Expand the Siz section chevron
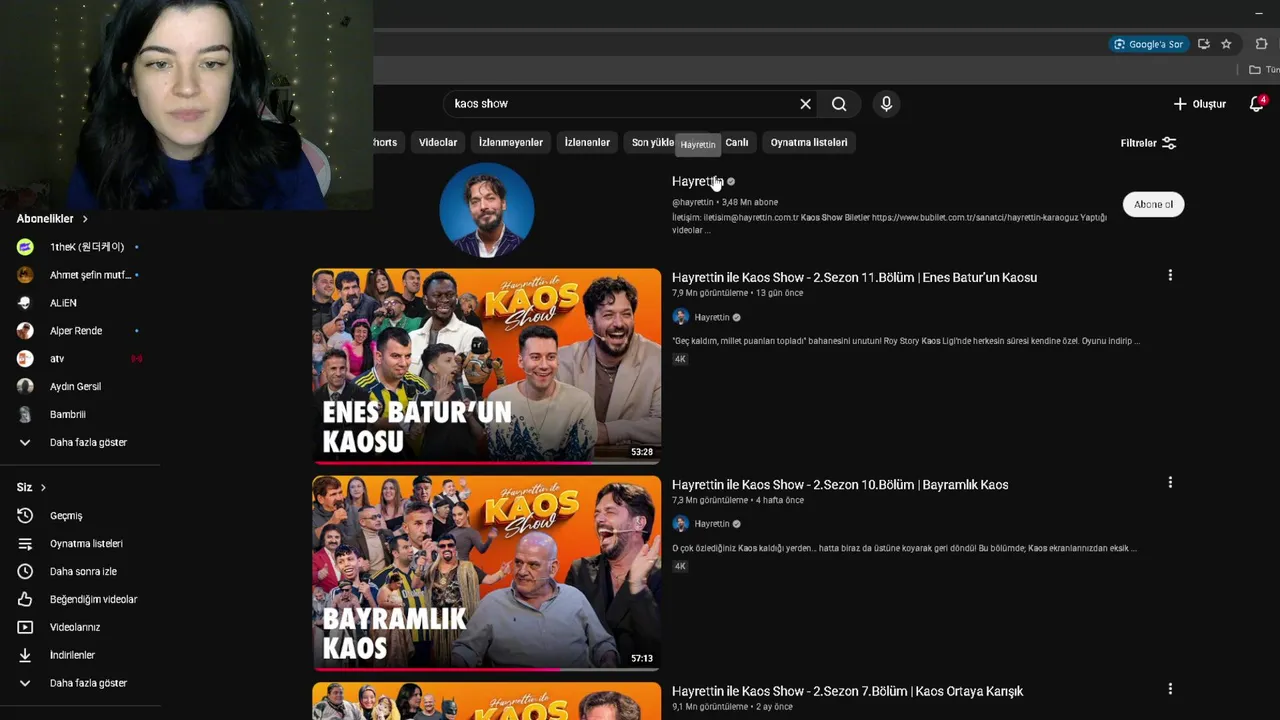1280x720 pixels. 43,488
